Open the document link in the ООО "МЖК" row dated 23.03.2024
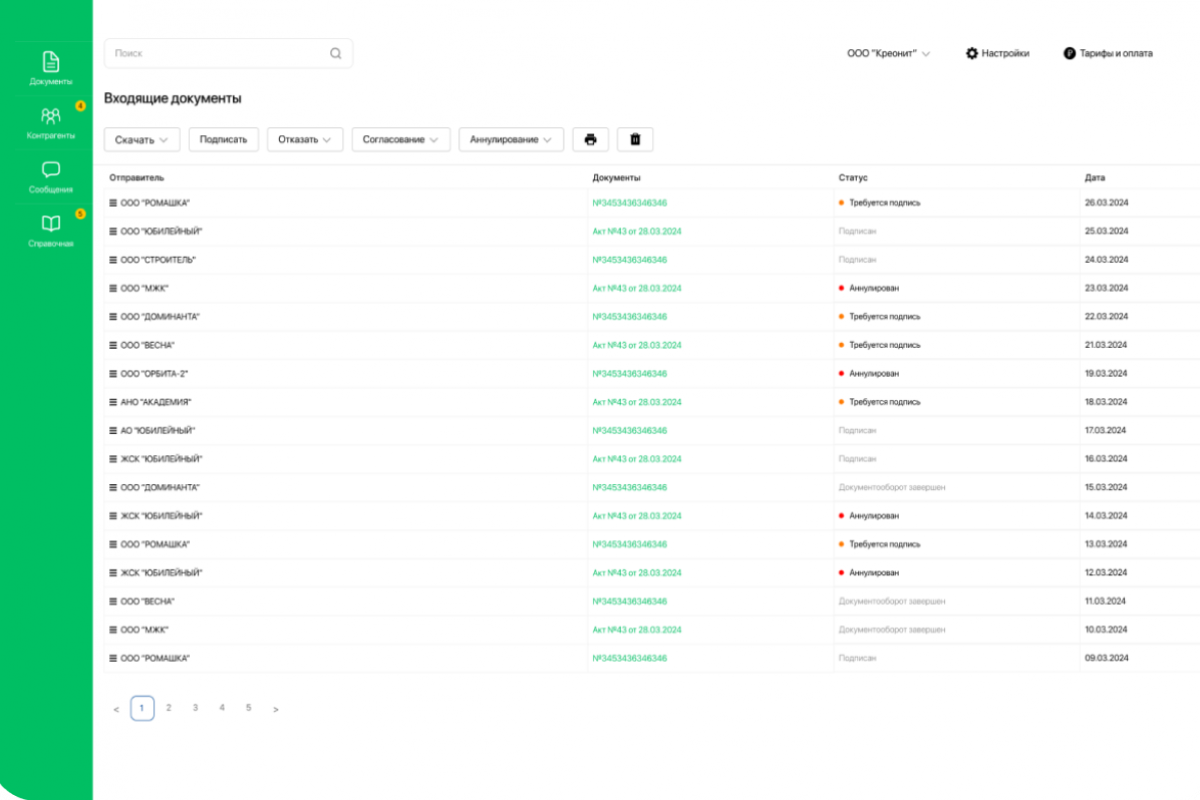 637,288
